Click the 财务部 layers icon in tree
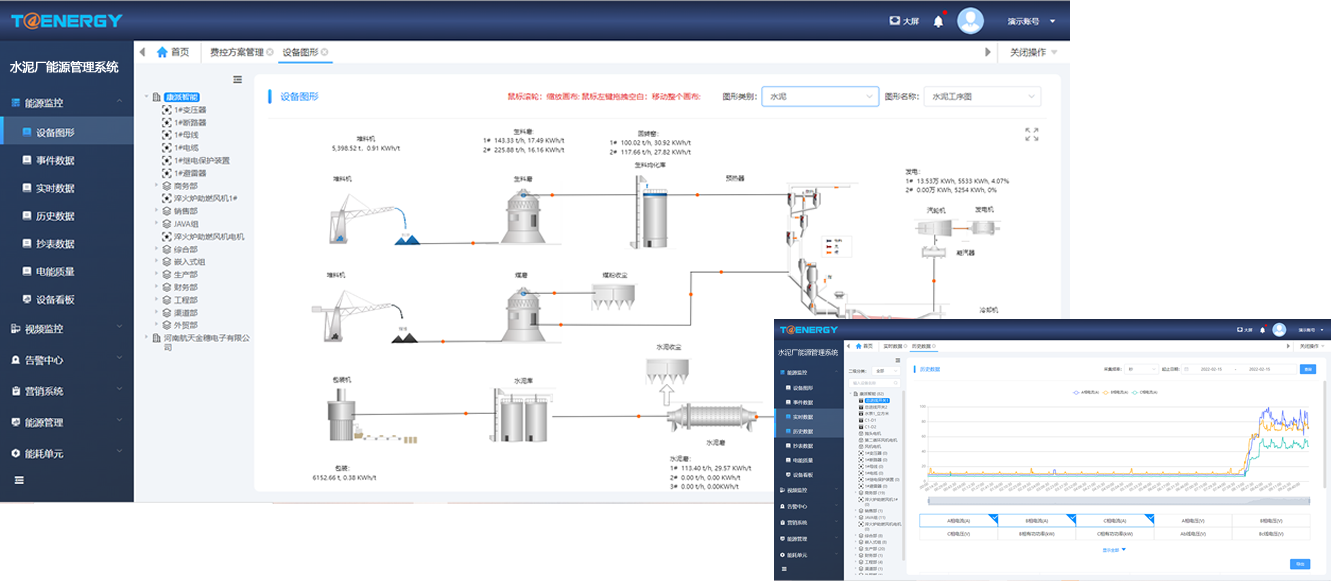The height and width of the screenshot is (581, 1331). click(167, 287)
